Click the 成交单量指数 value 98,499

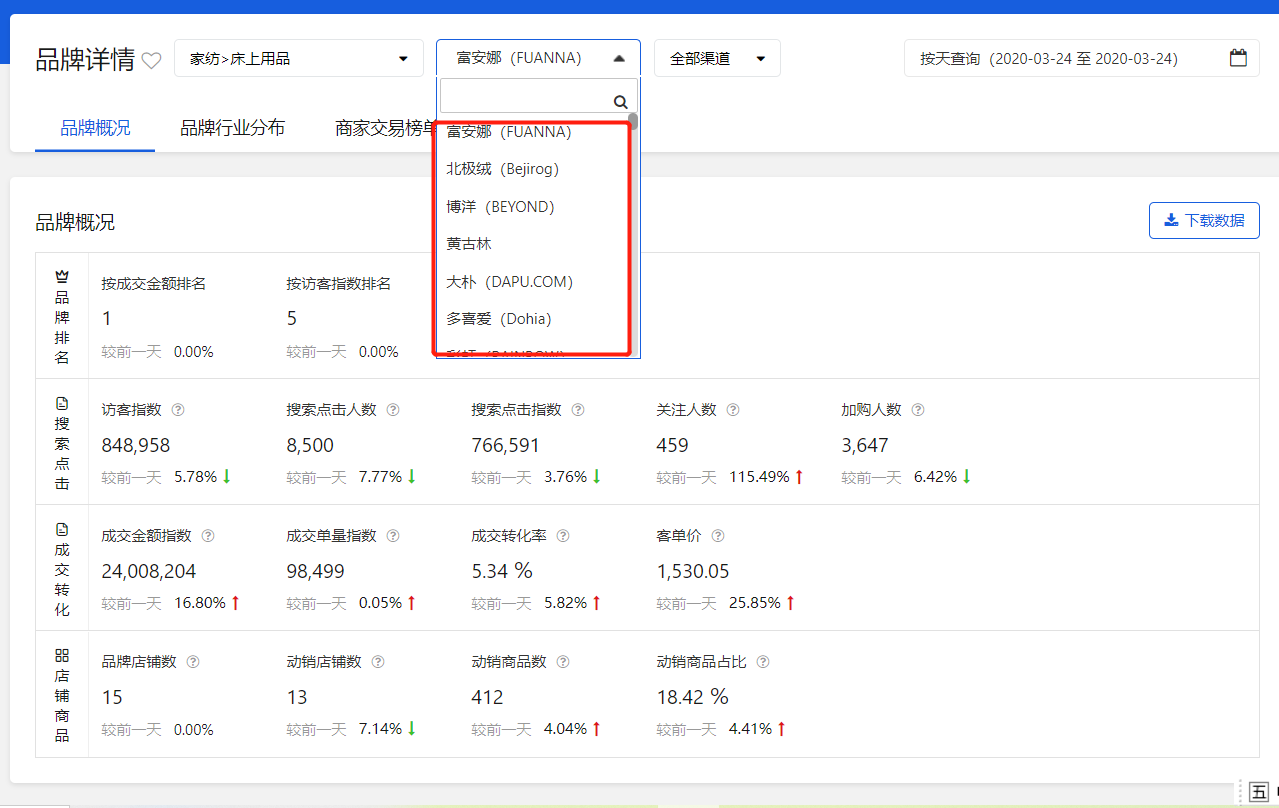tap(315, 572)
